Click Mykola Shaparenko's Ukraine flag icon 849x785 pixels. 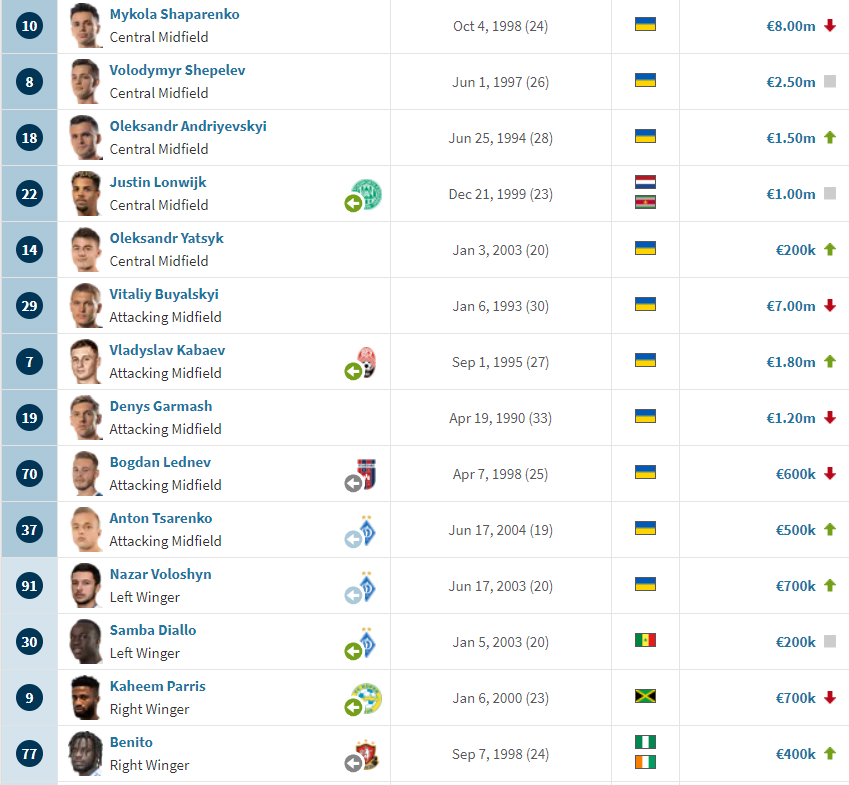pyautogui.click(x=645, y=23)
